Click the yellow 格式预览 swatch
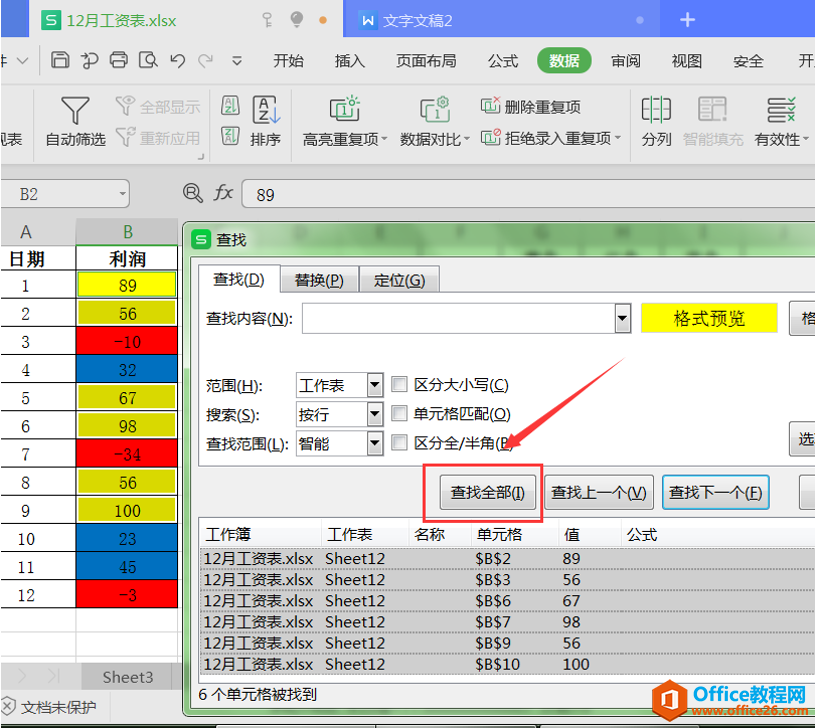This screenshot has height=728, width=815. point(709,317)
